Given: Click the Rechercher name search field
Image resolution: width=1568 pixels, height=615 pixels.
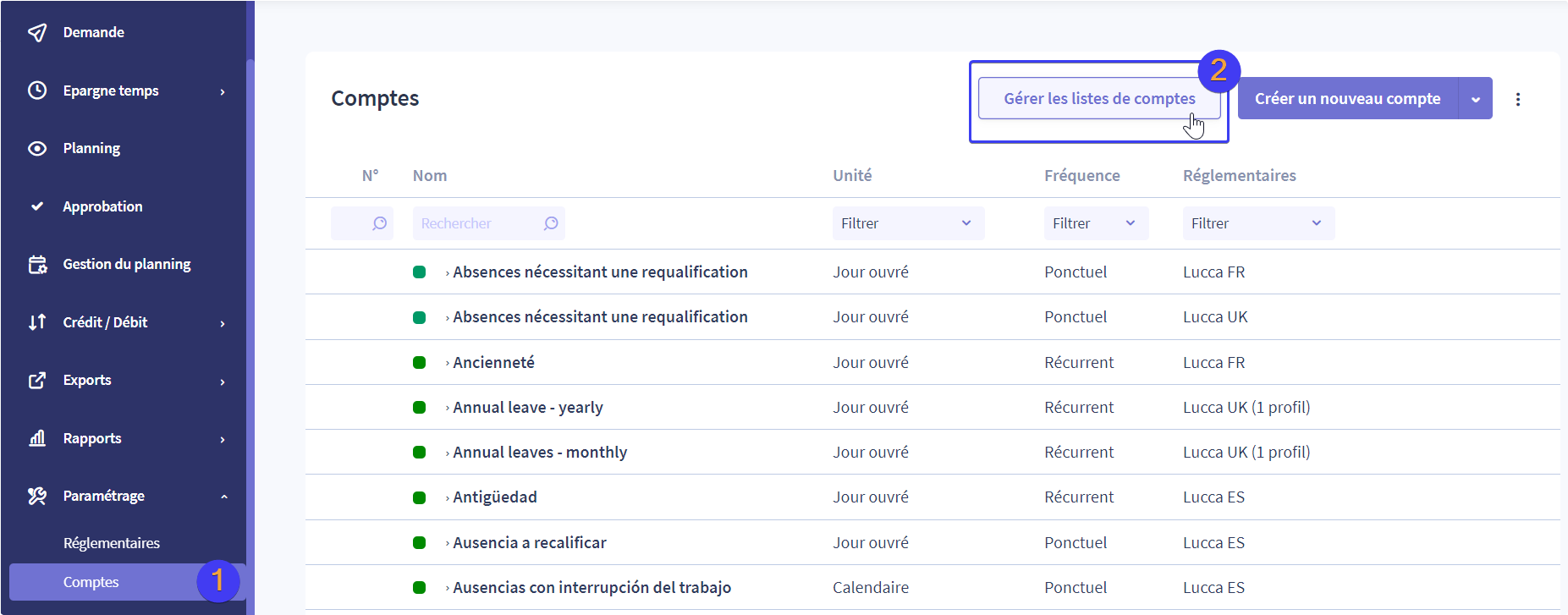Looking at the screenshot, I should [x=488, y=223].
